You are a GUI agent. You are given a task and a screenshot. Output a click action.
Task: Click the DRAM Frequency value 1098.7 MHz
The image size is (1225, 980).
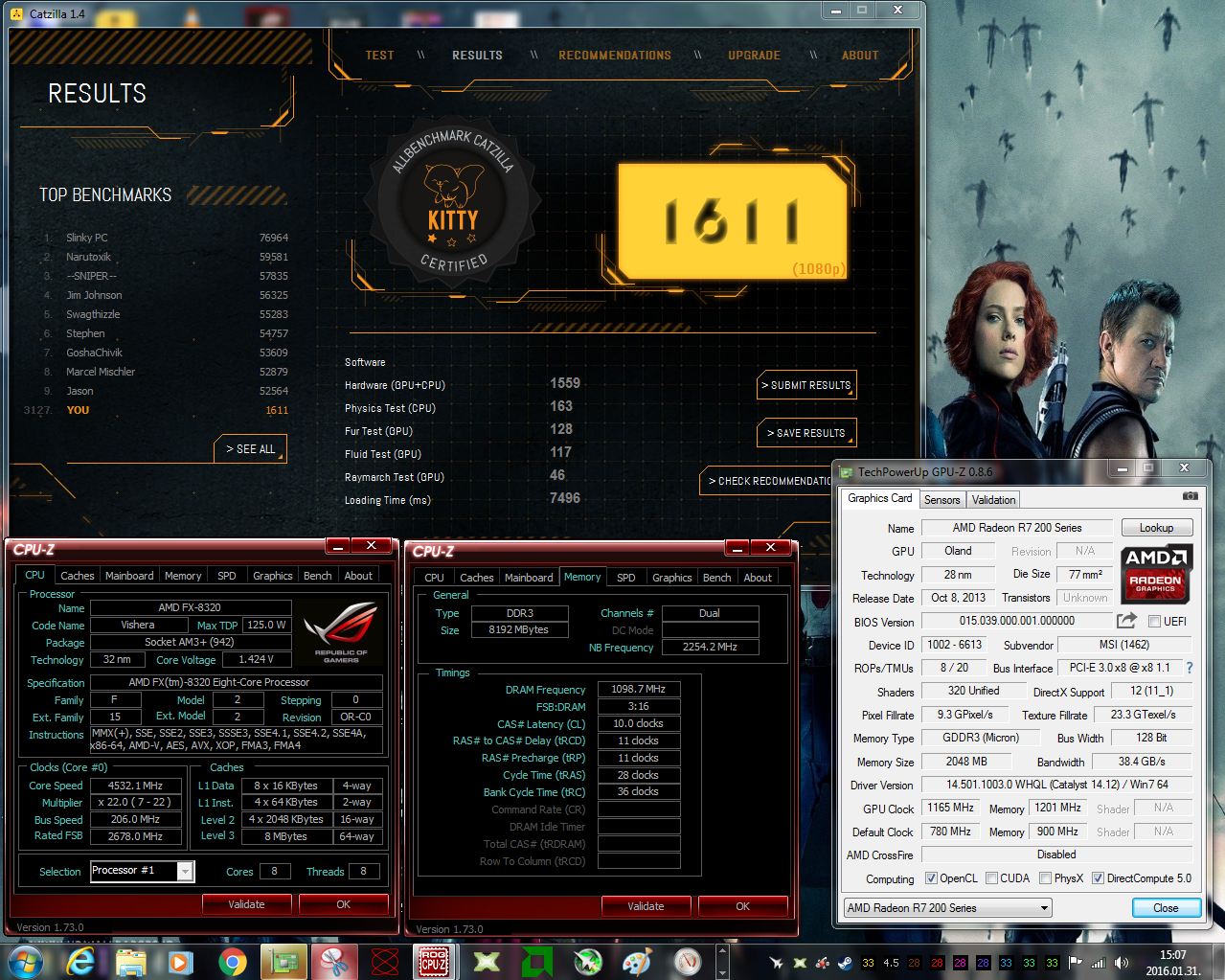point(638,690)
